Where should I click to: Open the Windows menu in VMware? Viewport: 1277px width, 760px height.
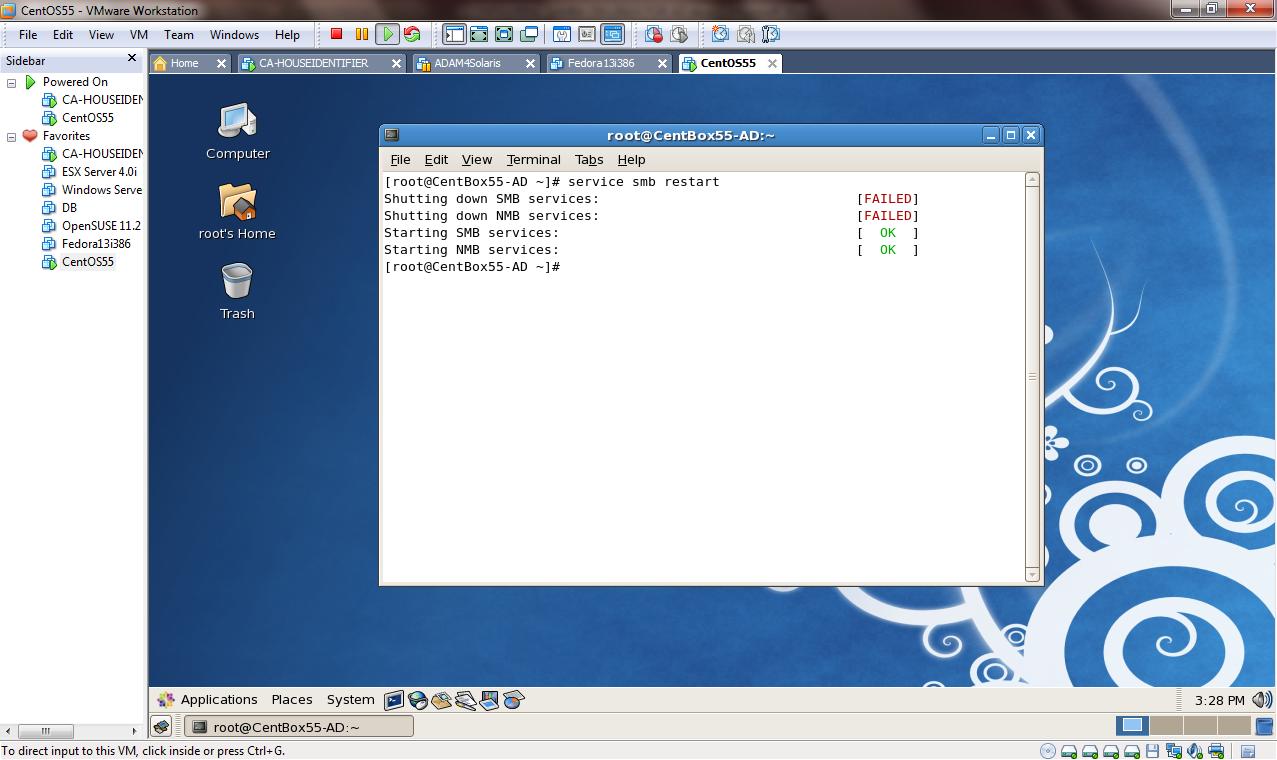[x=234, y=34]
